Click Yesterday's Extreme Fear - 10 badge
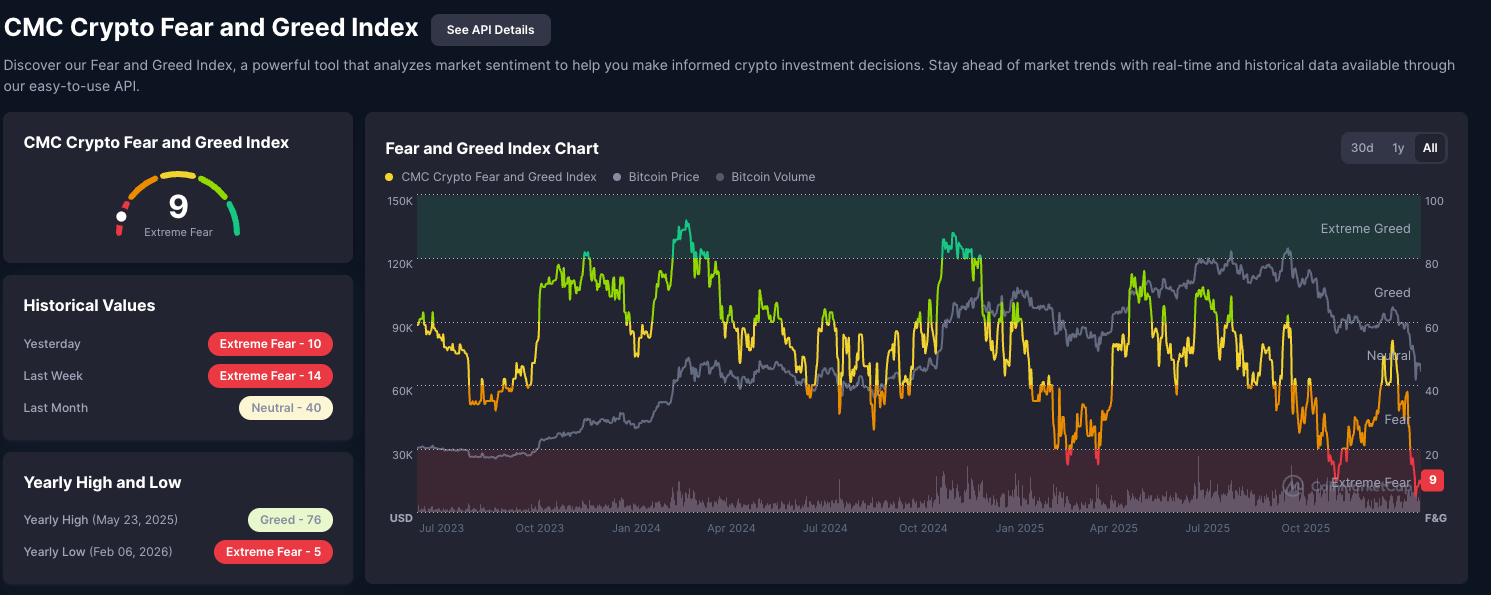The width and height of the screenshot is (1491, 595). click(x=270, y=344)
